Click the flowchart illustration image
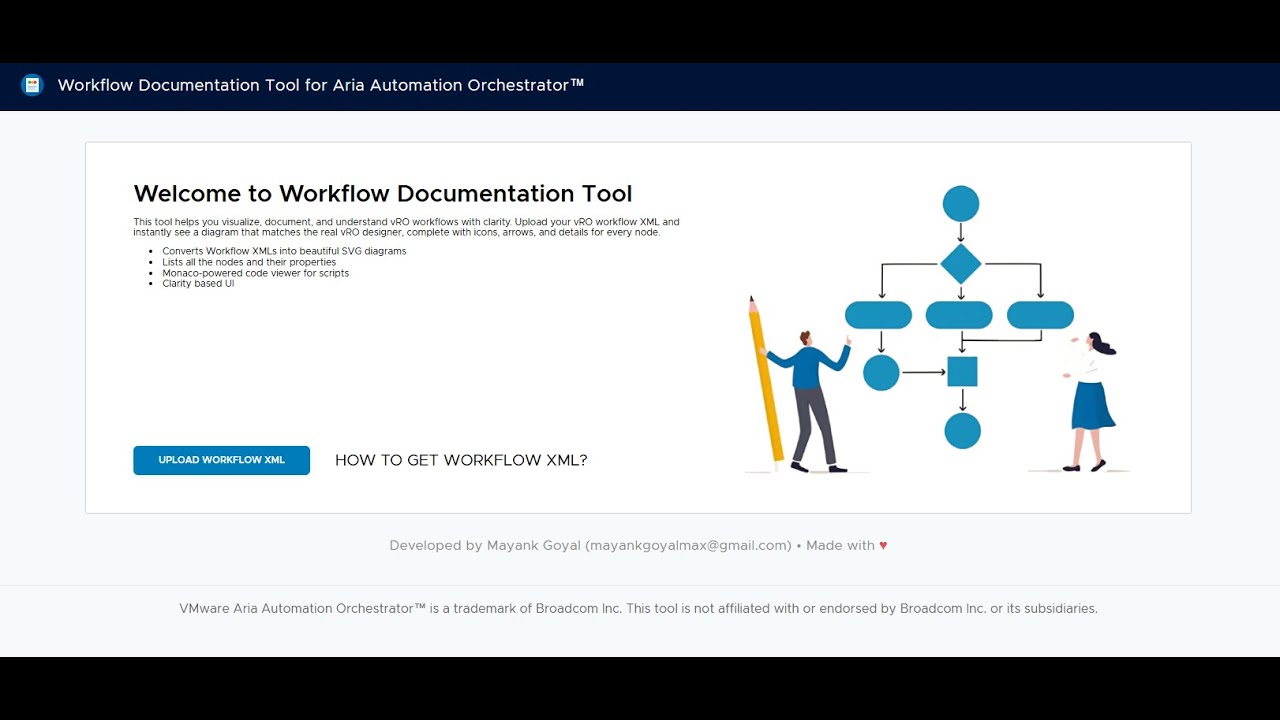1280x720 pixels. click(938, 327)
